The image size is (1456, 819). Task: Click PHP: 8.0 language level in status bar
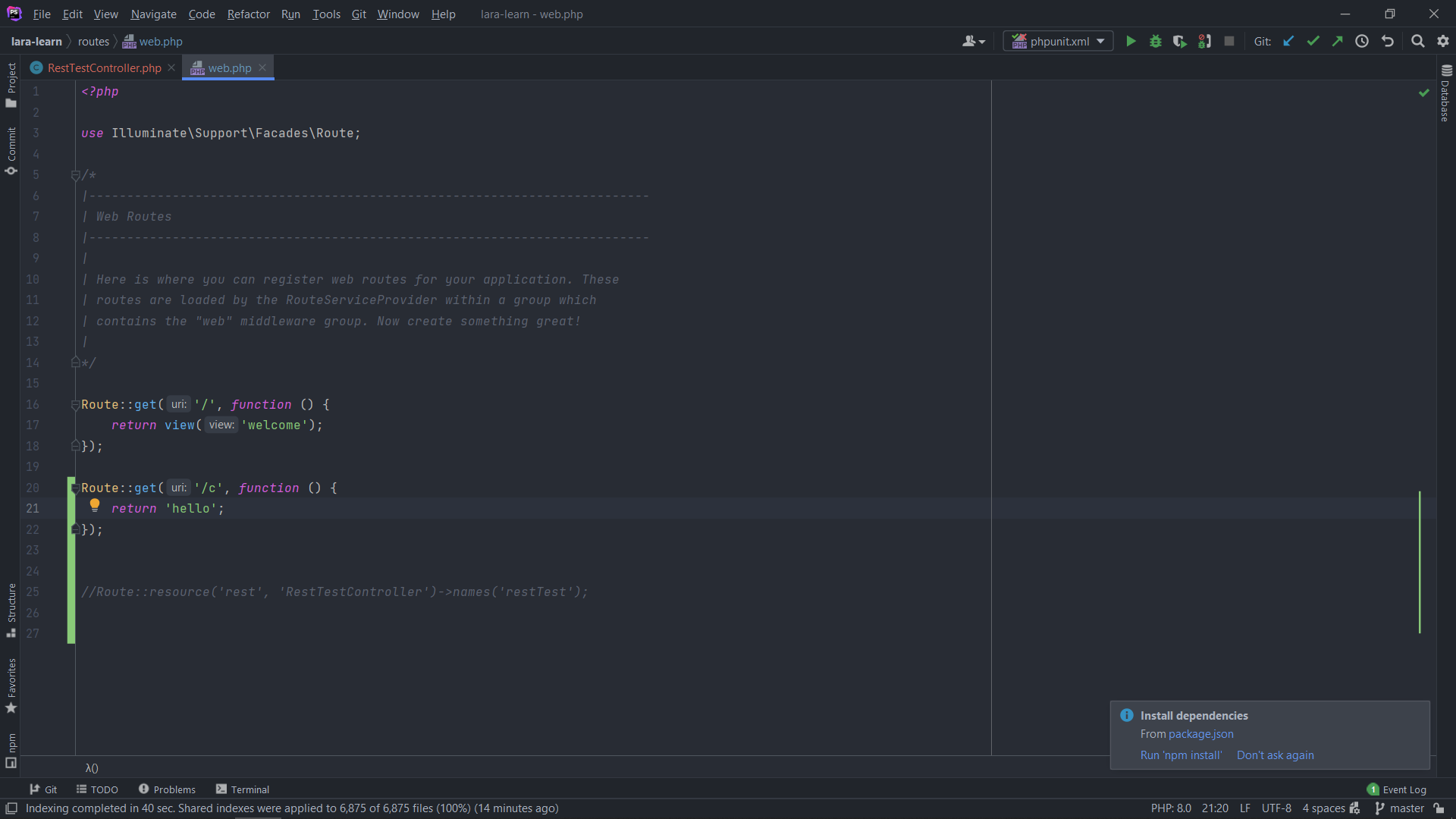tap(1170, 808)
